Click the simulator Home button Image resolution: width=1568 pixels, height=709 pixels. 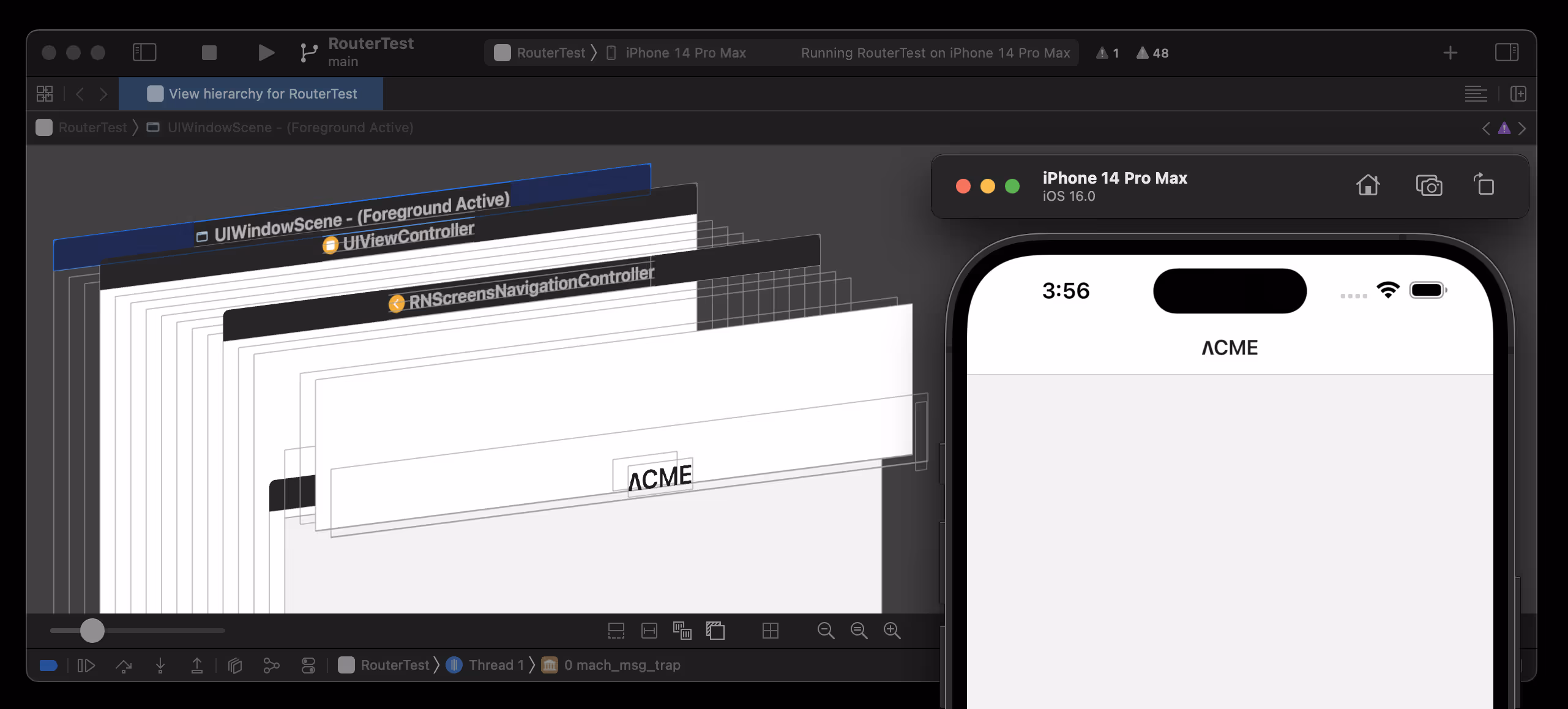click(1368, 185)
